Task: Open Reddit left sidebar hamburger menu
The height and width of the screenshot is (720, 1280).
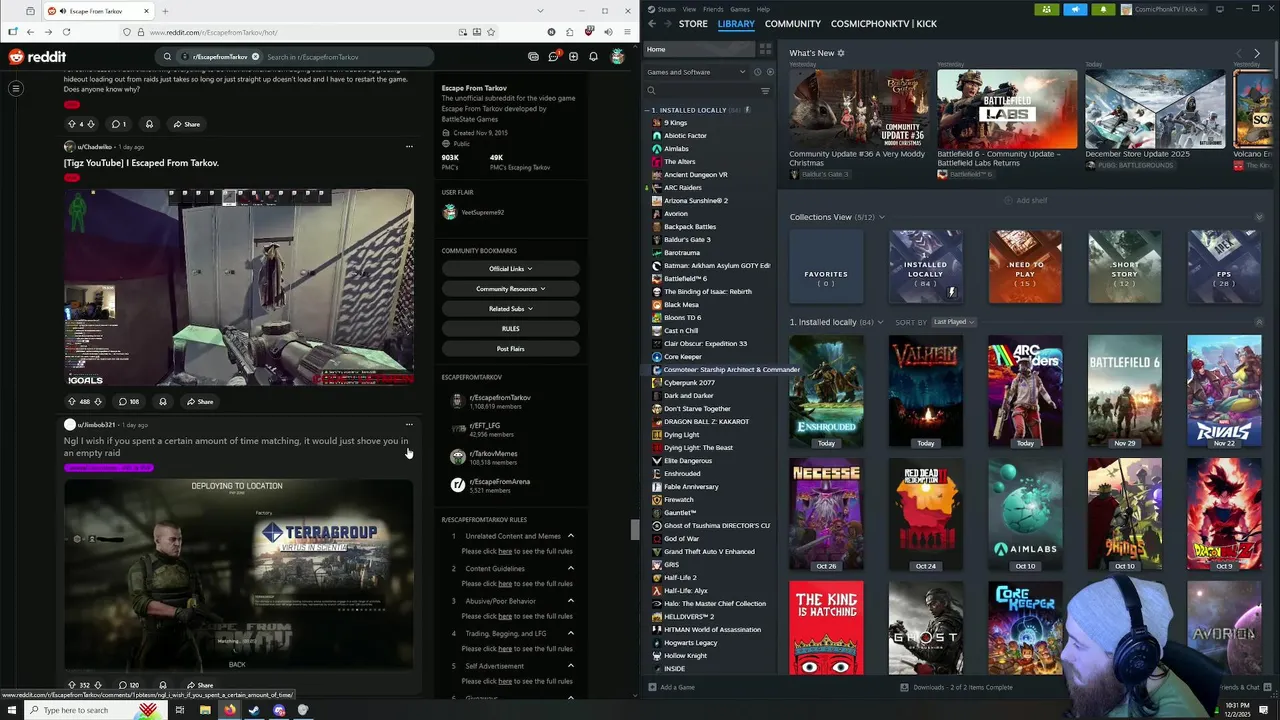Action: tap(16, 89)
